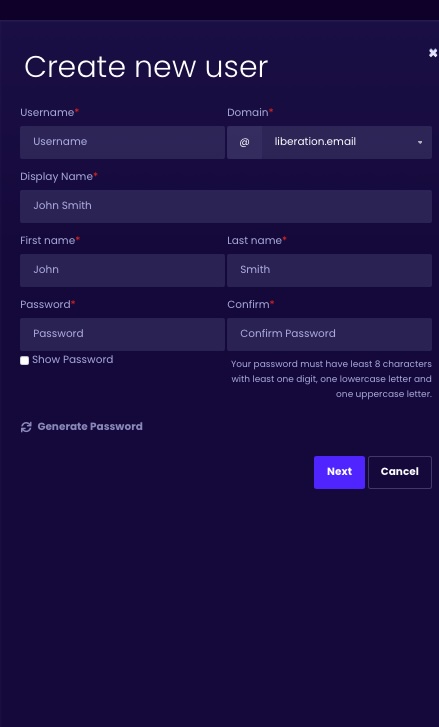Click the Domain field label

(x=248, y=113)
